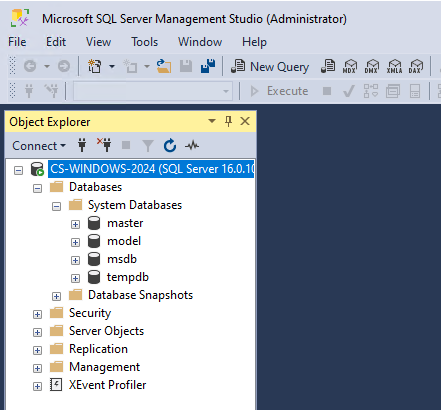Click the Navigate Backward arrow icon
This screenshot has height=410, width=441.
pyautogui.click(x=30, y=66)
